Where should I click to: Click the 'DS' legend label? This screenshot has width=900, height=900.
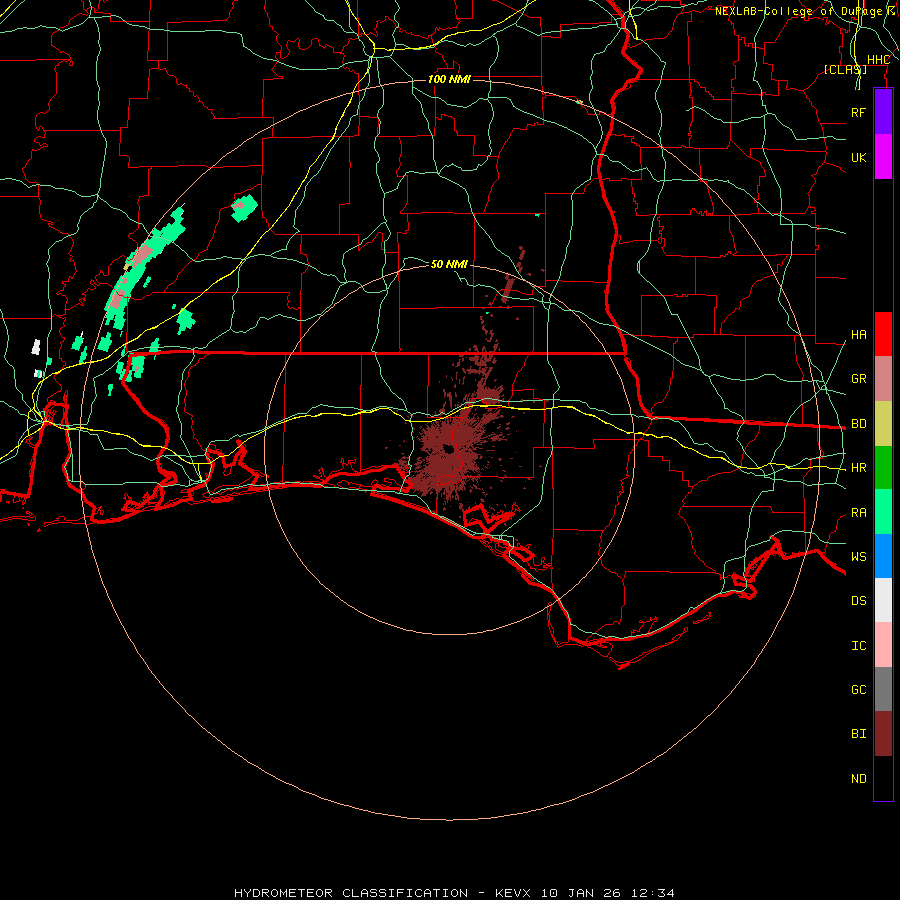858,601
